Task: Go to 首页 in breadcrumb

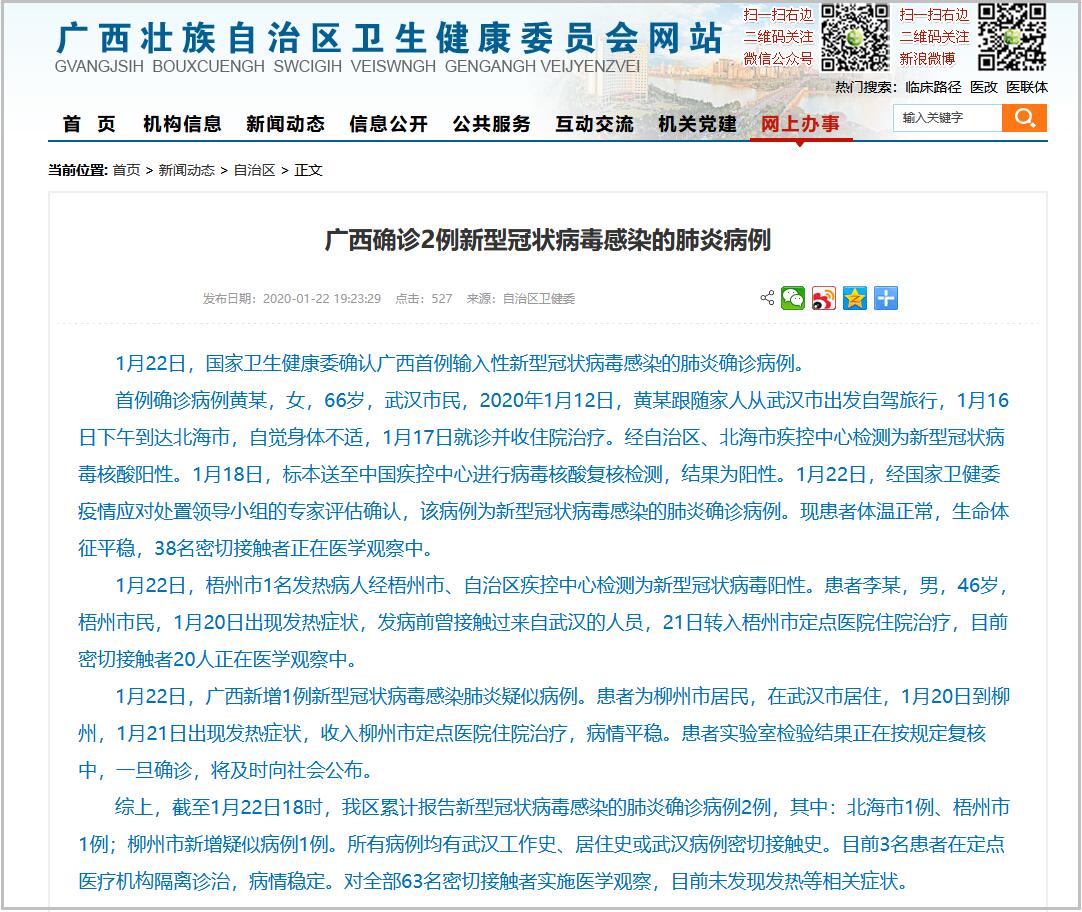Action: (x=126, y=170)
